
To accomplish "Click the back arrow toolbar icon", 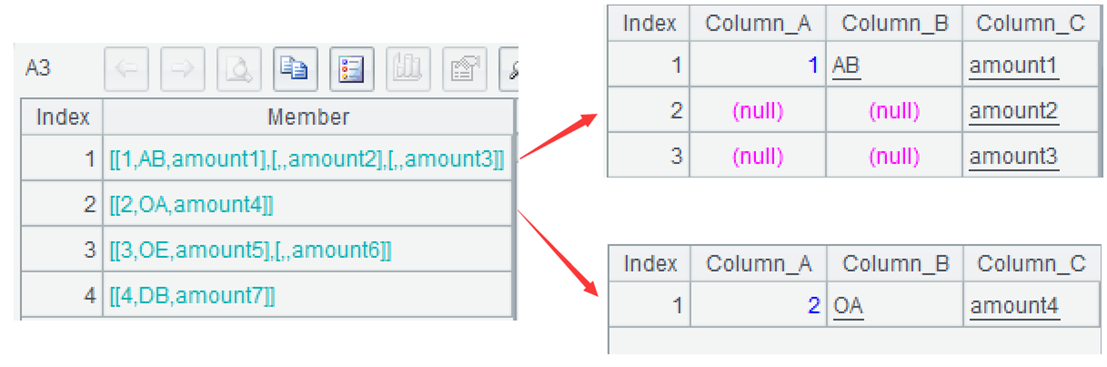I will point(126,69).
